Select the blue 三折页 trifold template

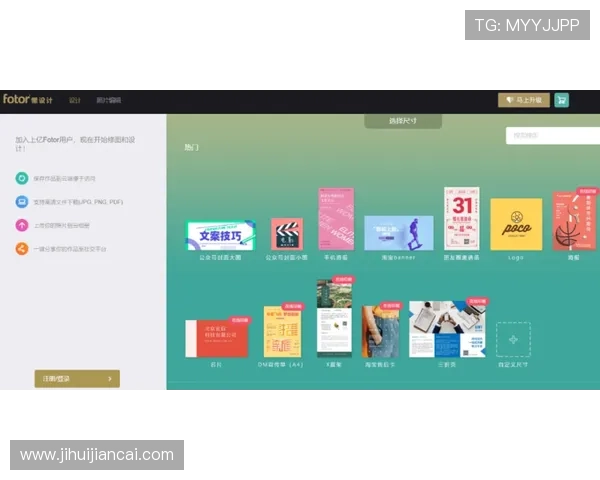pyautogui.click(x=447, y=329)
